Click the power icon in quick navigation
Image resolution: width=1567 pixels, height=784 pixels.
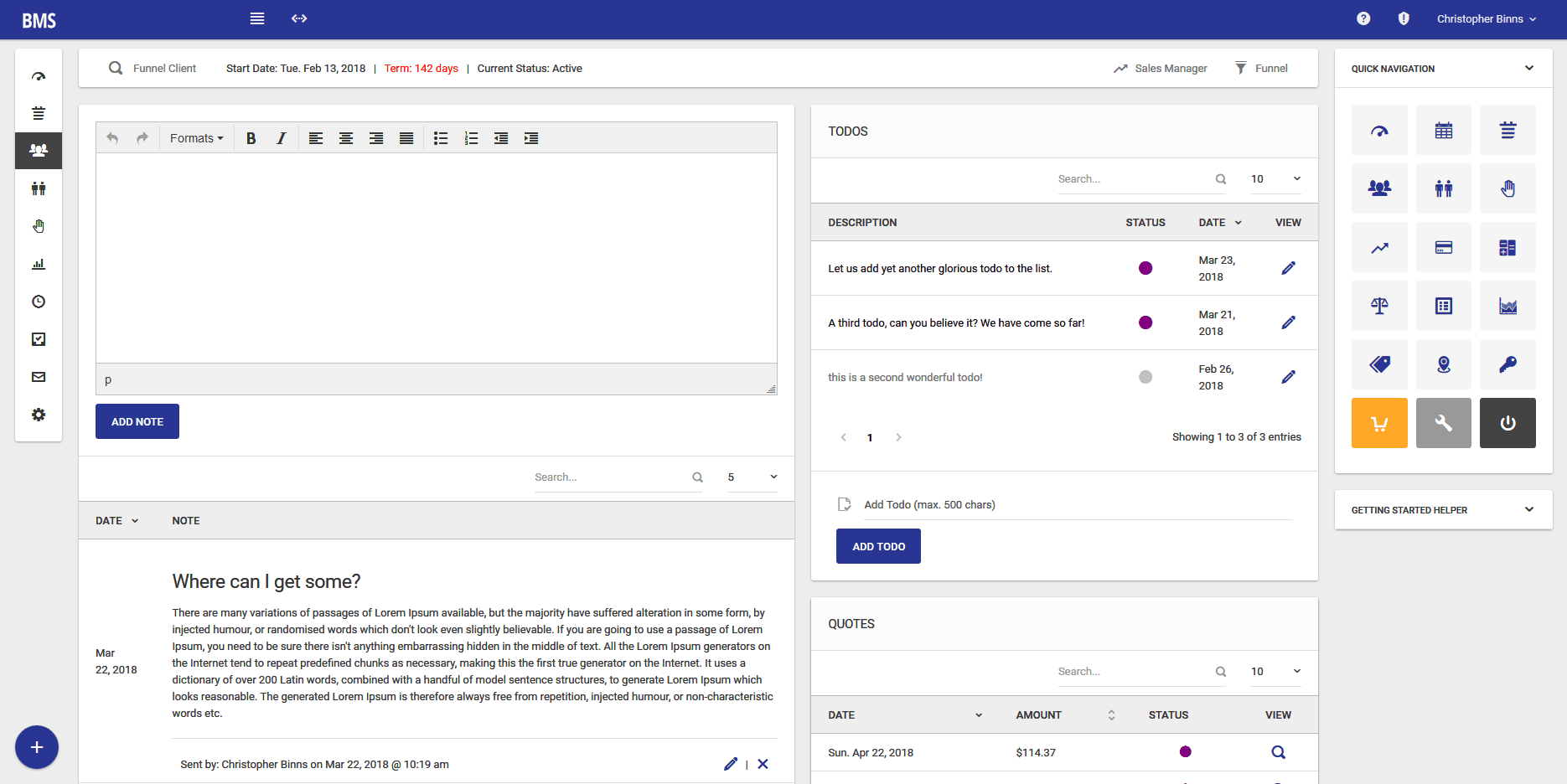point(1507,423)
